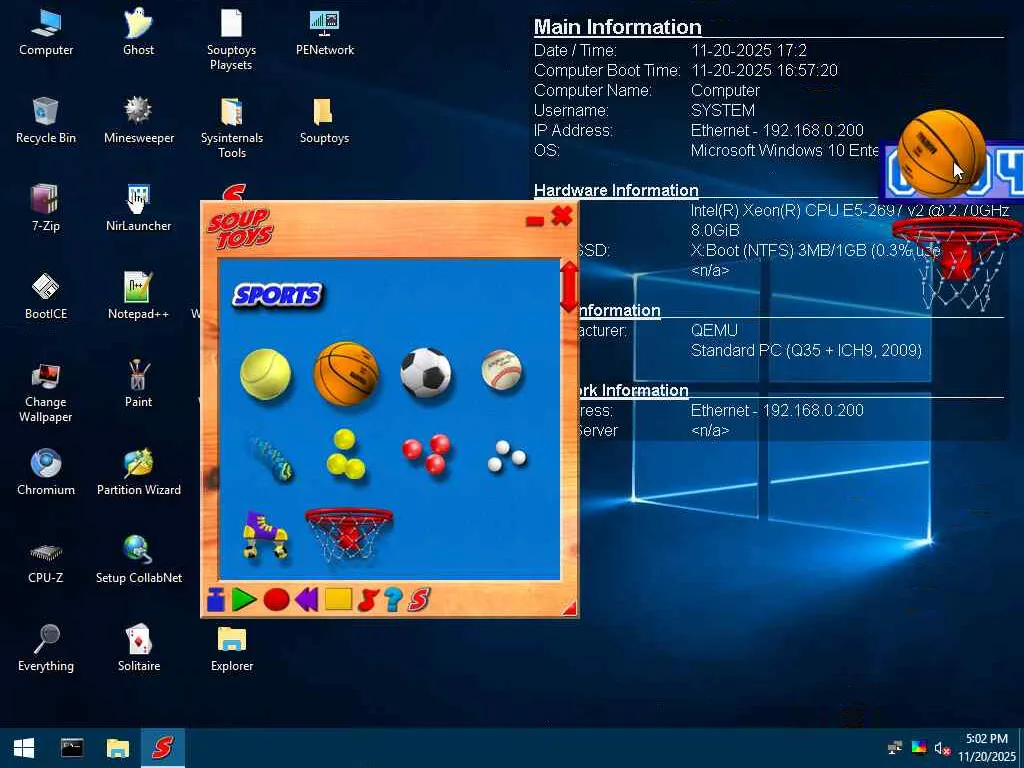The height and width of the screenshot is (768, 1024).
Task: Select the Recycle Bin icon
Action: pos(46,121)
